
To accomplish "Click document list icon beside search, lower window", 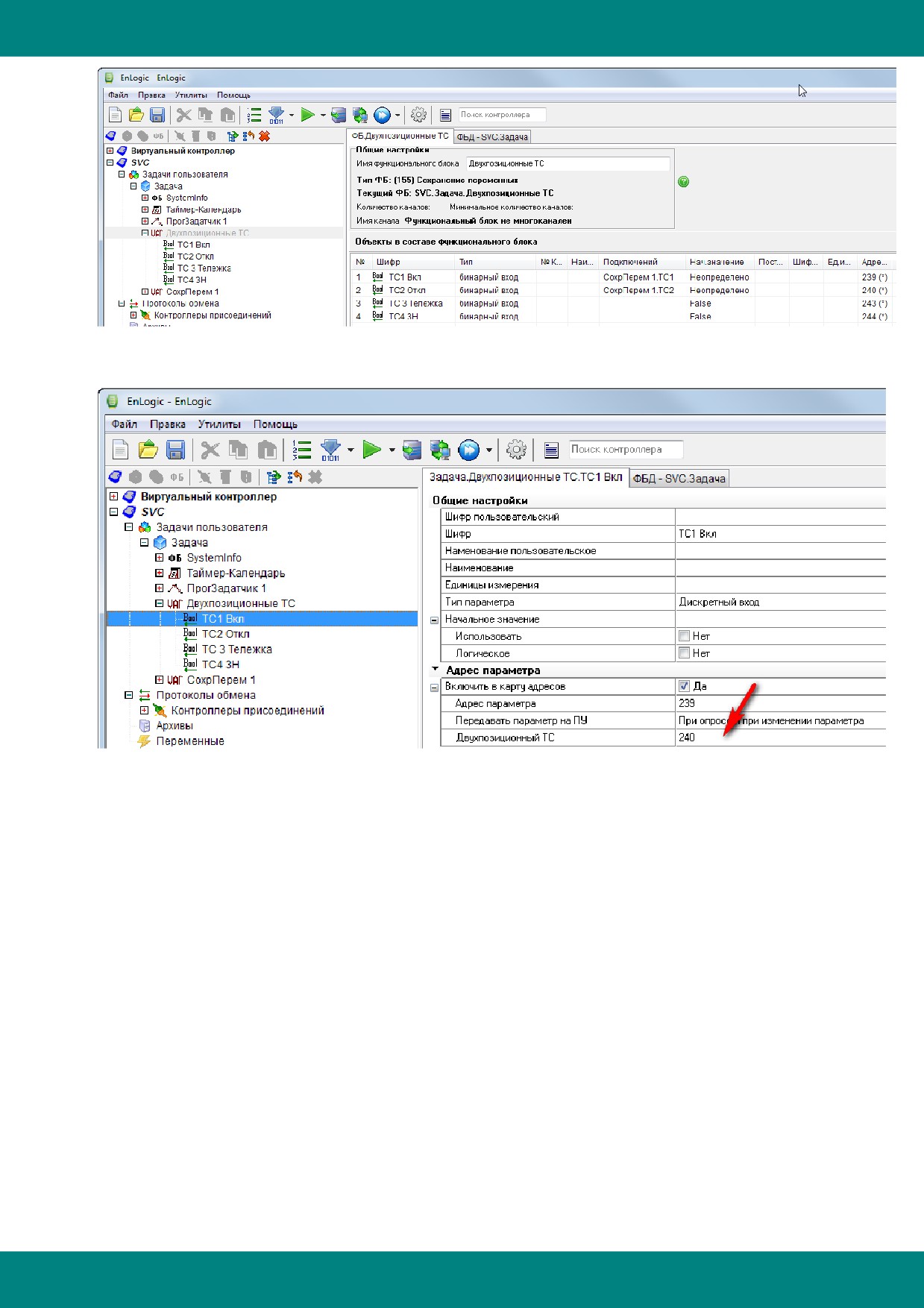I will point(551,450).
